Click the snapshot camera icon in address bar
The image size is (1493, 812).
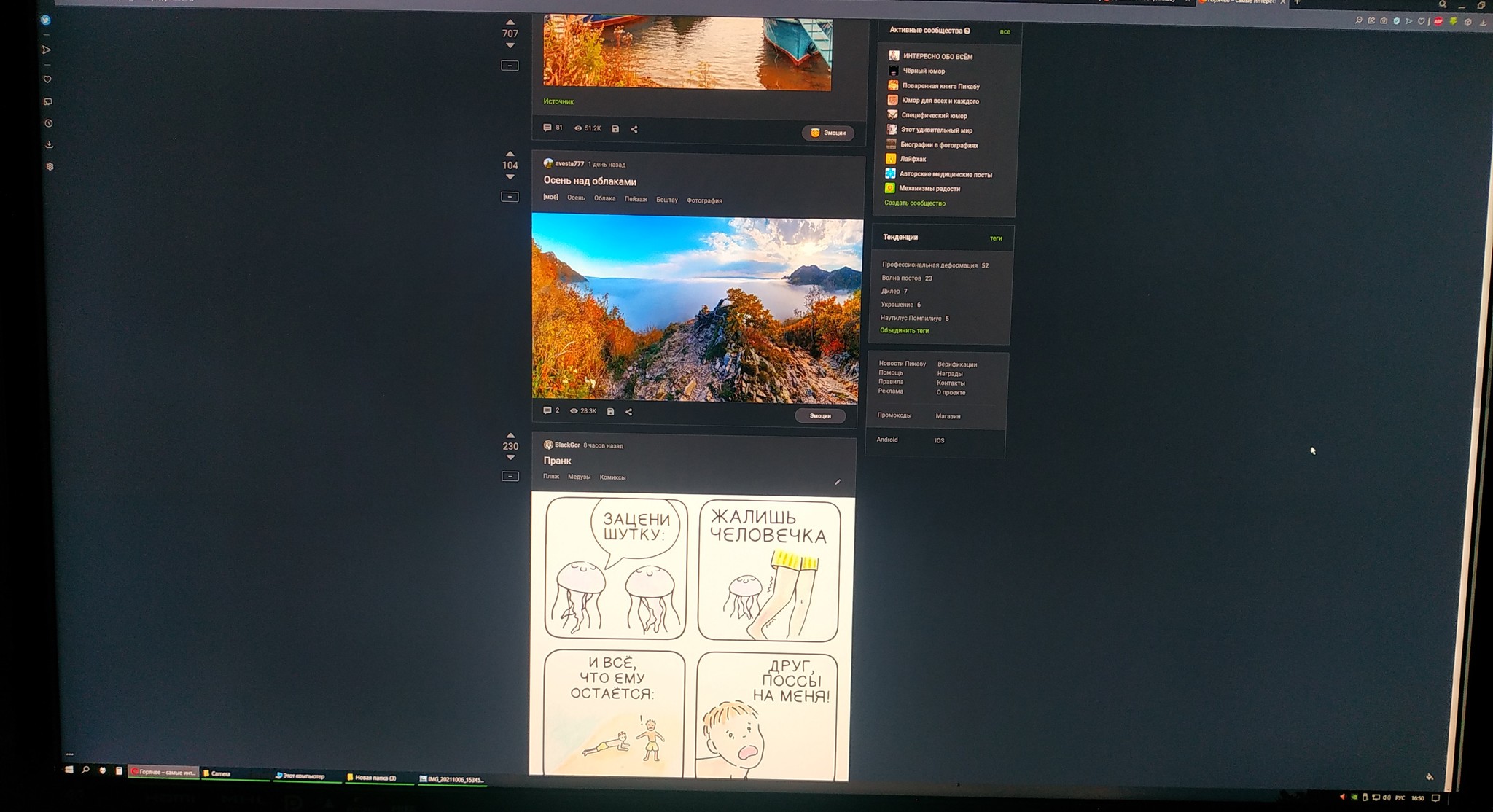1384,21
